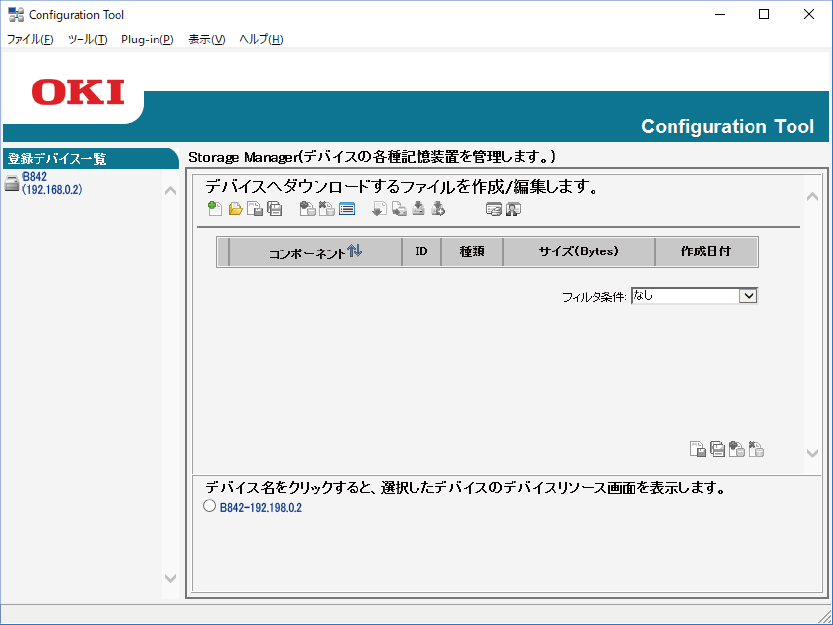The width and height of the screenshot is (833, 625).
Task: Minimize the Configuration Tool window
Action: pyautogui.click(x=720, y=14)
